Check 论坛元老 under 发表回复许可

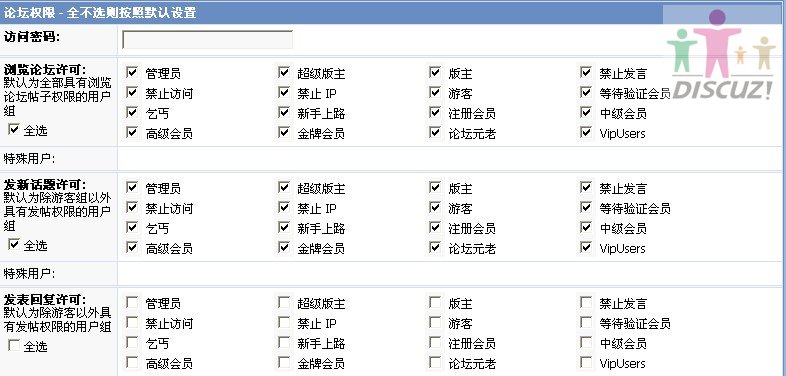[x=435, y=362]
